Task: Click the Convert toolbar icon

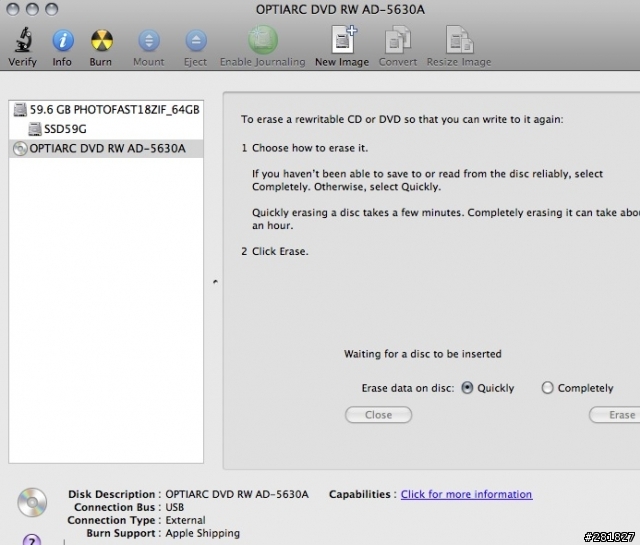Action: tap(398, 40)
